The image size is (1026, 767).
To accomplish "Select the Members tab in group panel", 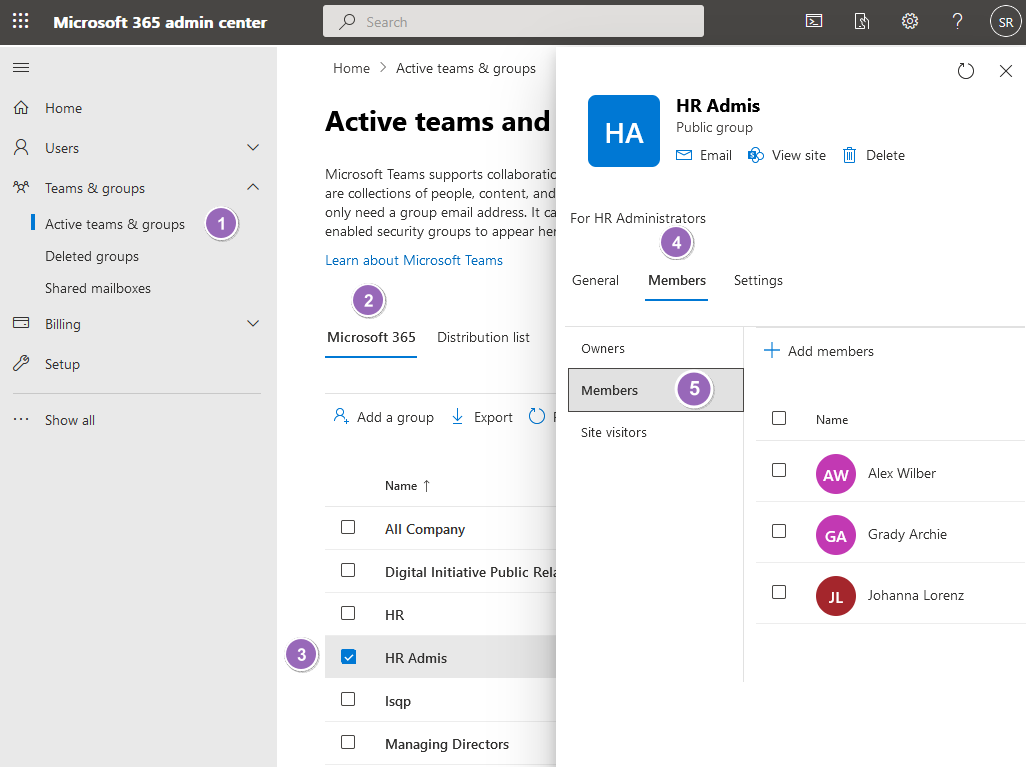I will tap(677, 280).
